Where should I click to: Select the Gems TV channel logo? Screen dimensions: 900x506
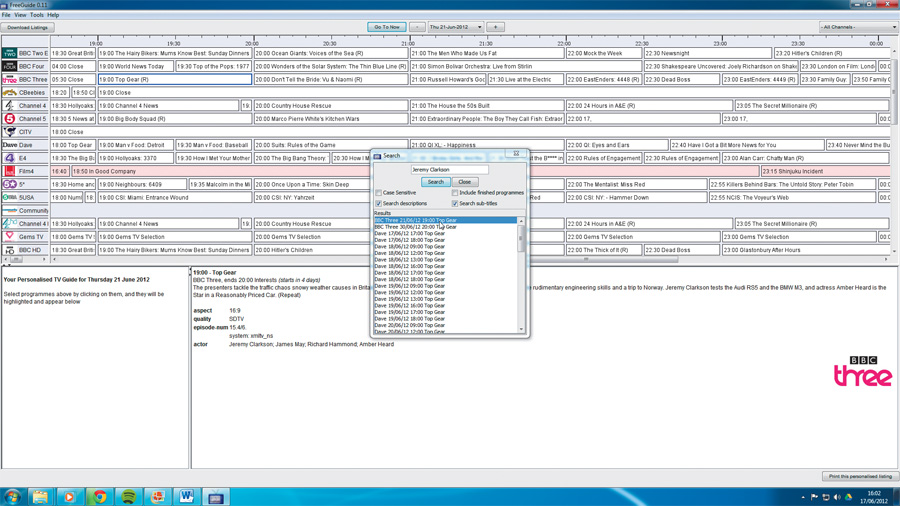(x=9, y=237)
